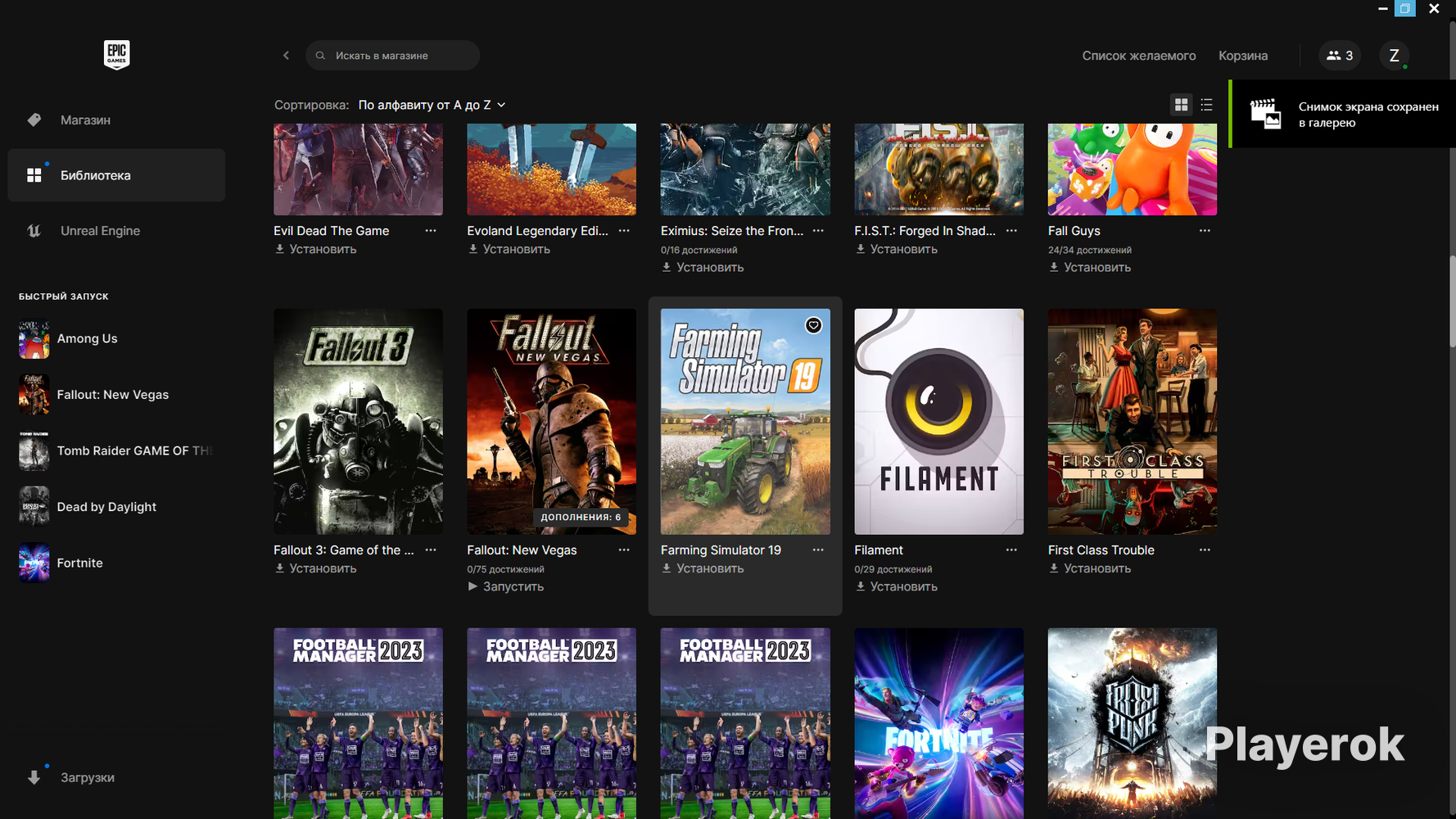Open Eximius: Seize the Frontline cover art
Viewport: 1456px width, 819px height.
pos(745,170)
